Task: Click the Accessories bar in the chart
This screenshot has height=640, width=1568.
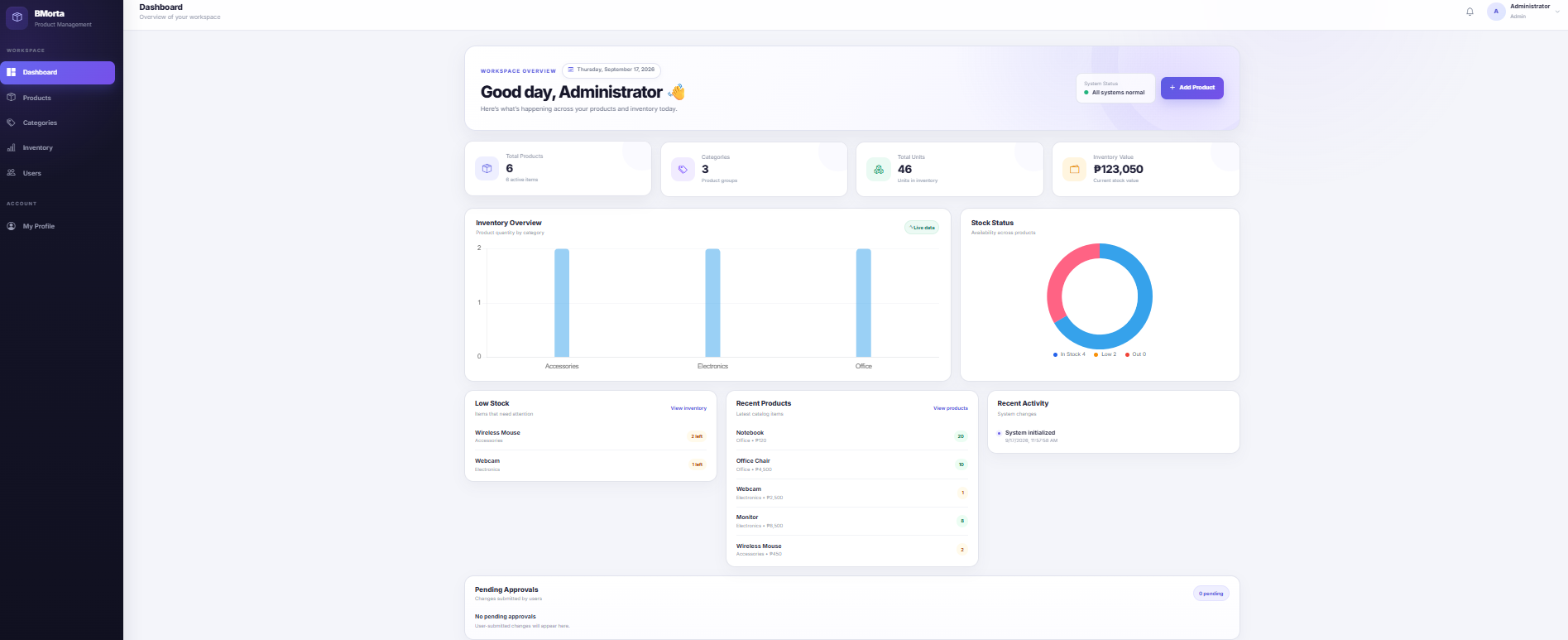Action: [x=562, y=303]
